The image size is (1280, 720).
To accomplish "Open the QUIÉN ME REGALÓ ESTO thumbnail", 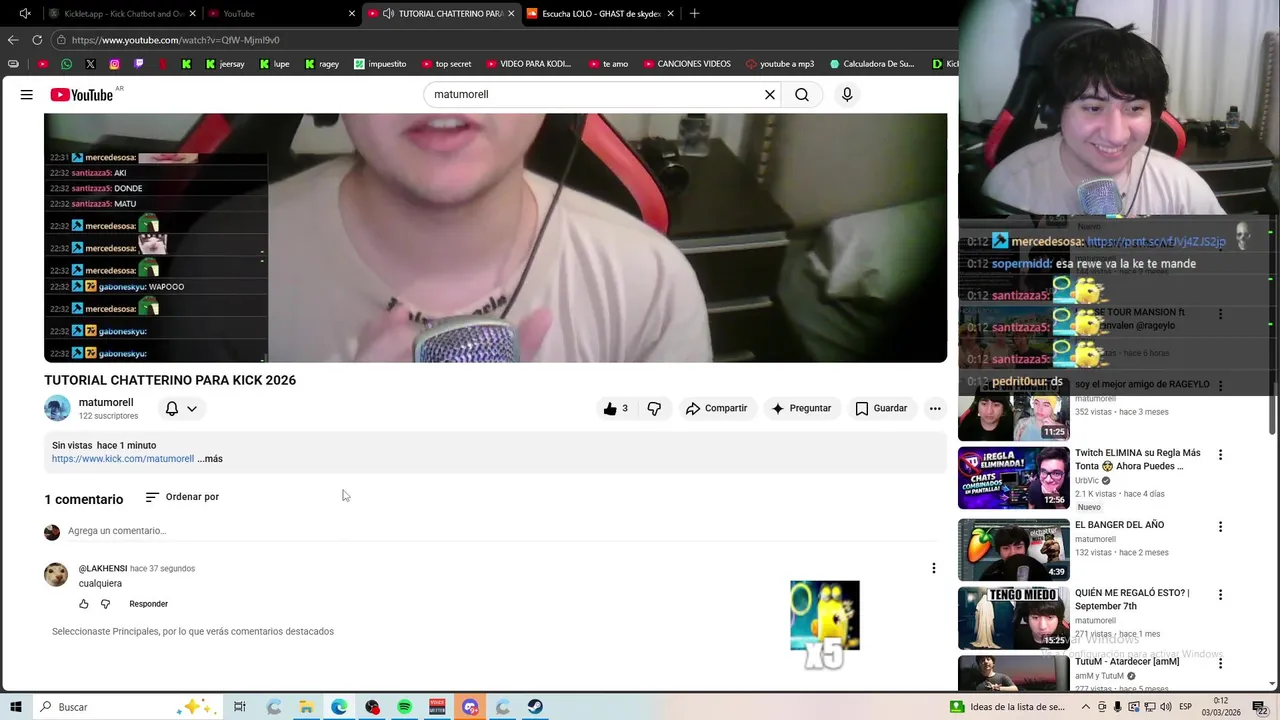I will click(x=1014, y=617).
